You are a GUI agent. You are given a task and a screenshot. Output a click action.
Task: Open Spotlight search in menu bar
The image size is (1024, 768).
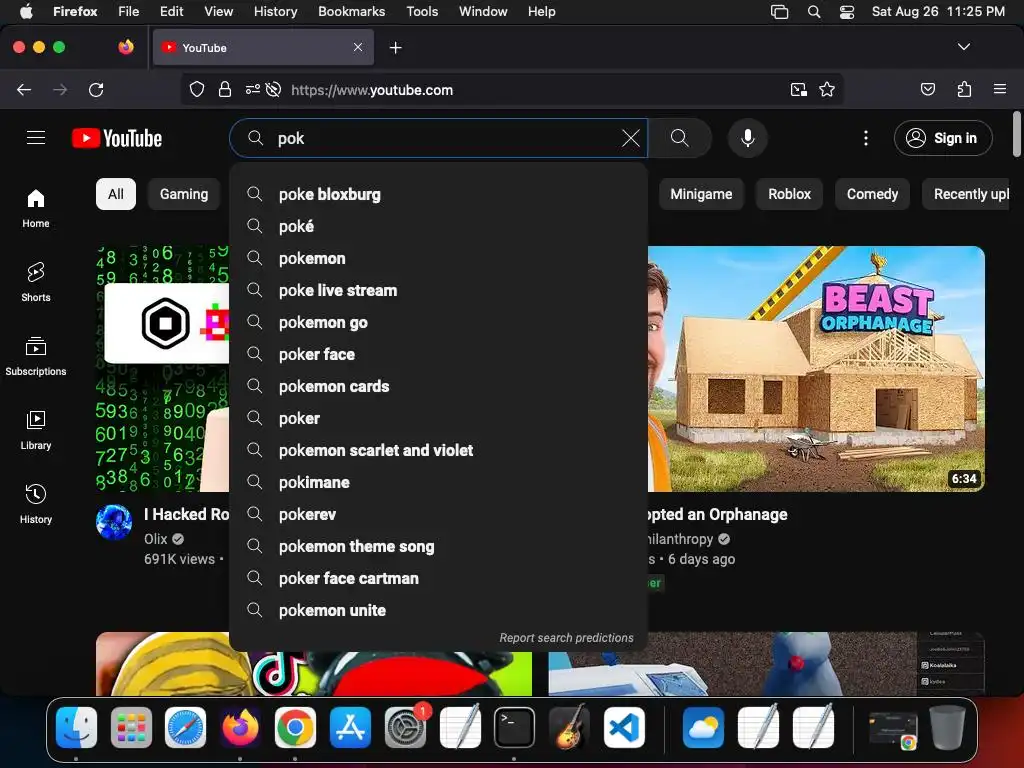(814, 12)
